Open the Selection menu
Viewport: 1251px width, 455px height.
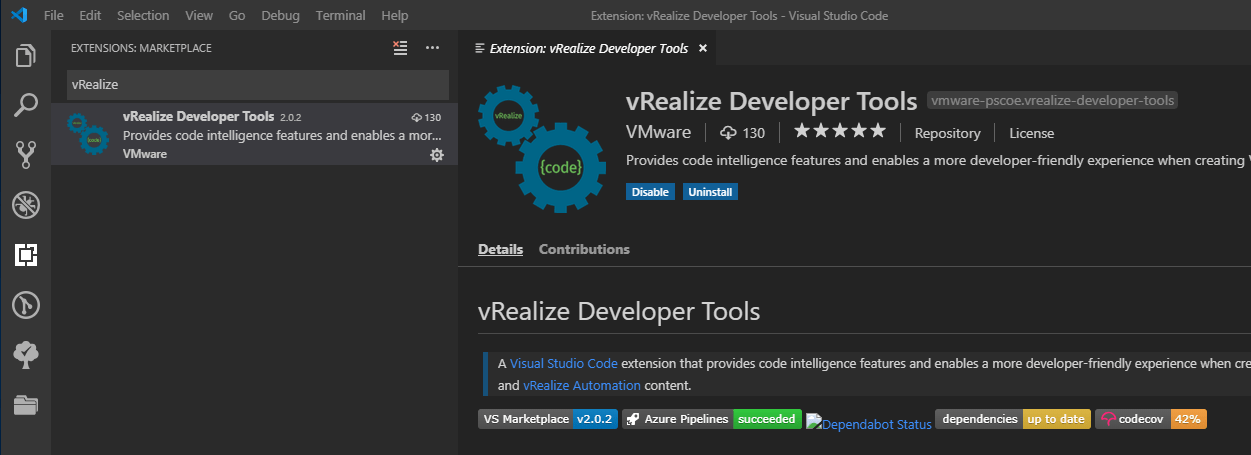tap(143, 16)
